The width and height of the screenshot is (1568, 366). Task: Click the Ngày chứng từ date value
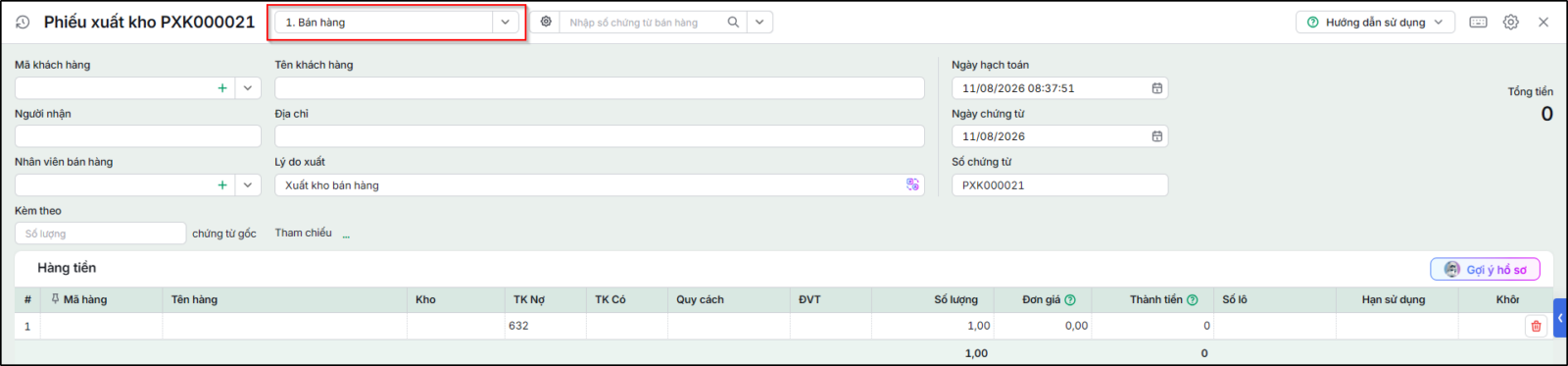pyautogui.click(x=994, y=136)
